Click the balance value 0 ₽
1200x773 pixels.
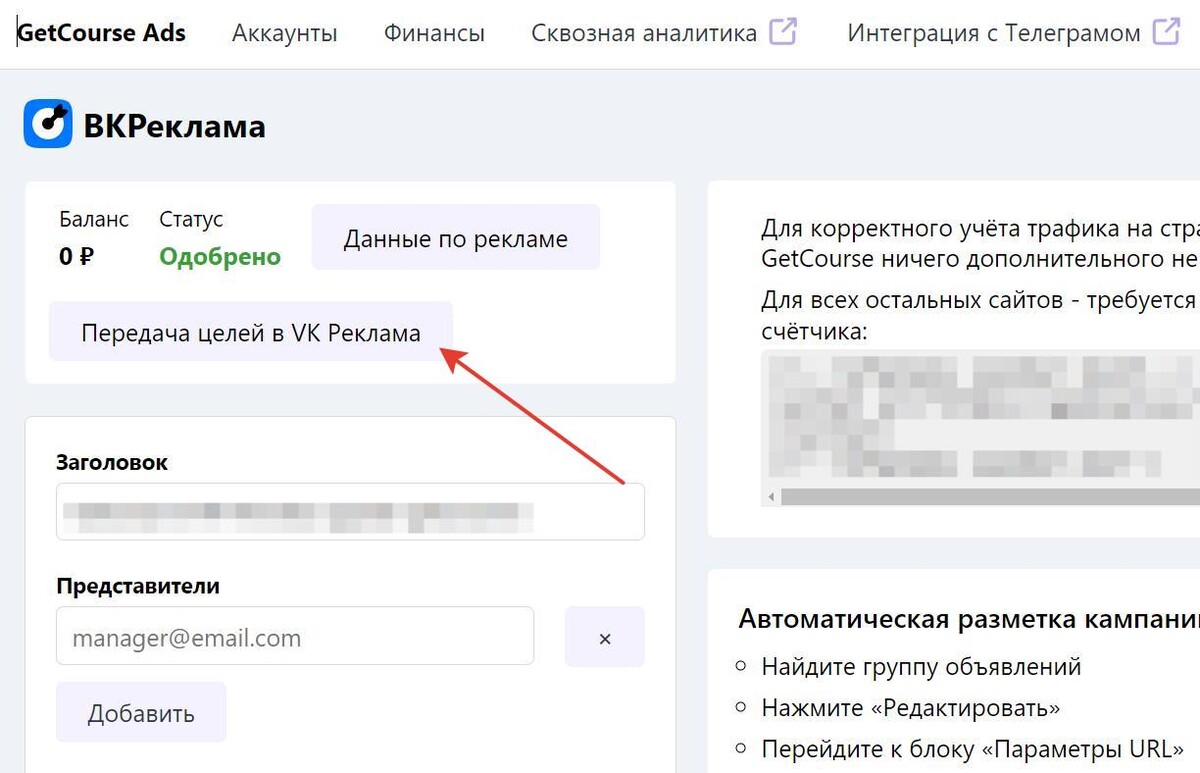(77, 257)
